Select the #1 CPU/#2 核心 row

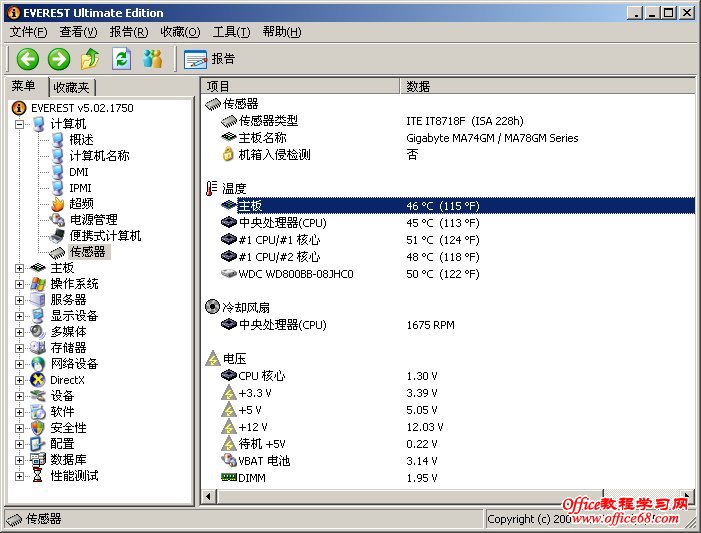point(448,257)
